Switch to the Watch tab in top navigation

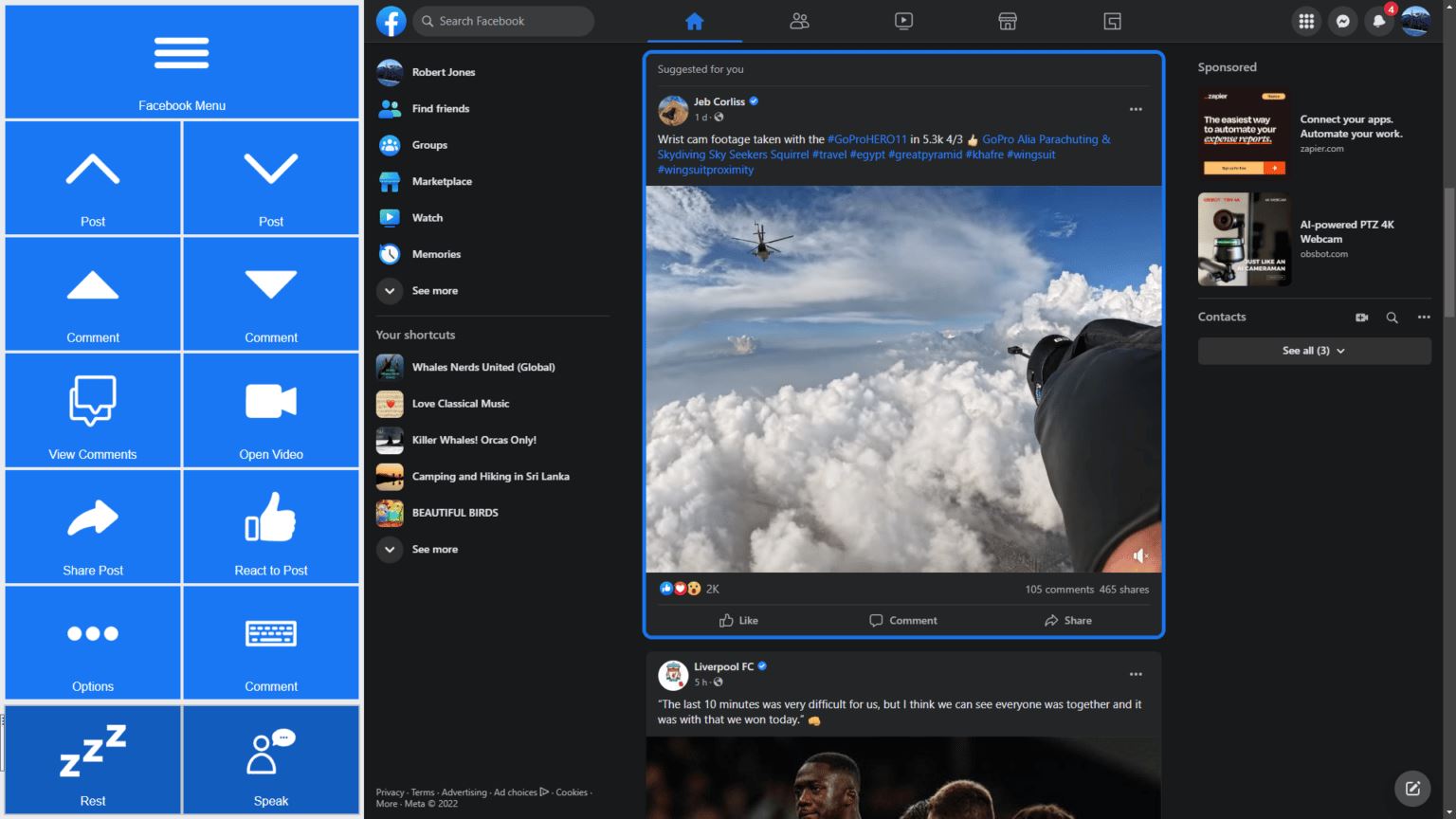pyautogui.click(x=903, y=21)
